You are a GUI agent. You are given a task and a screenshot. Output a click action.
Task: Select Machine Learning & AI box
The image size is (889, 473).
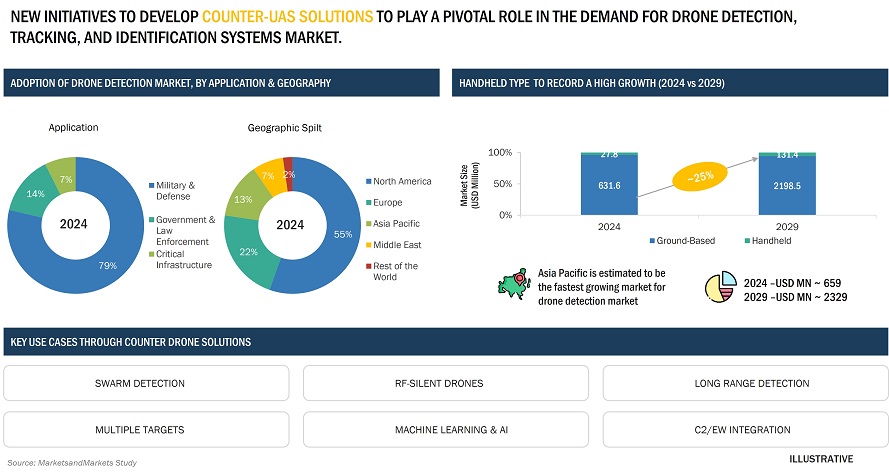[445, 430]
